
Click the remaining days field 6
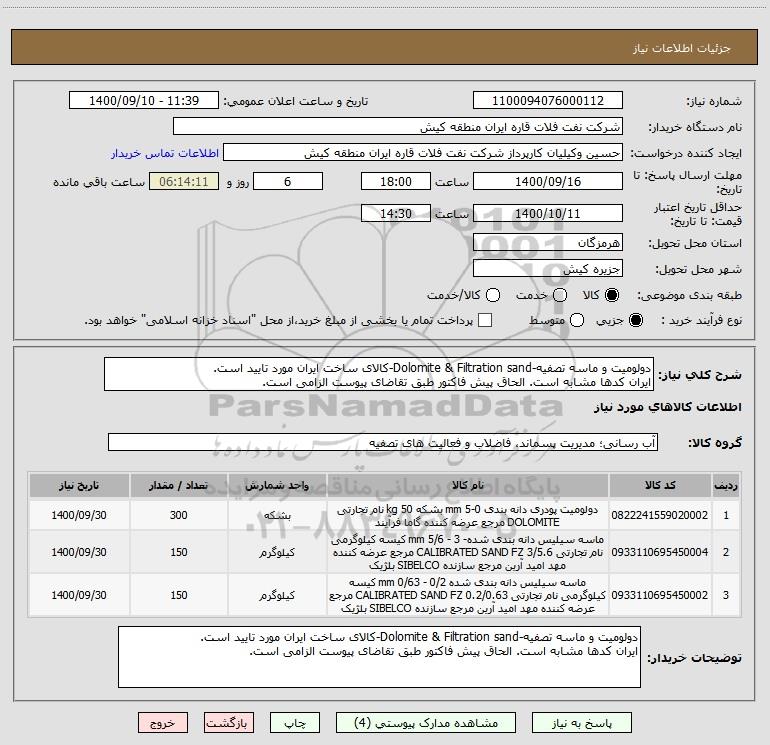[x=288, y=181]
